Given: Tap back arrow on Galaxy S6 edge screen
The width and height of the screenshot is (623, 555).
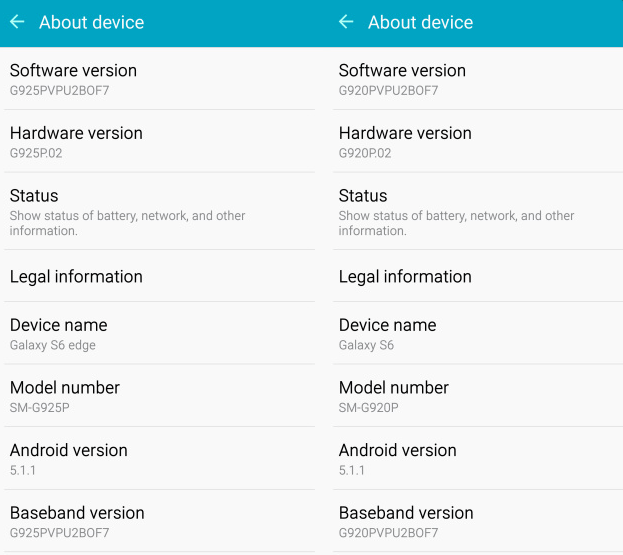Looking at the screenshot, I should tap(17, 22).
